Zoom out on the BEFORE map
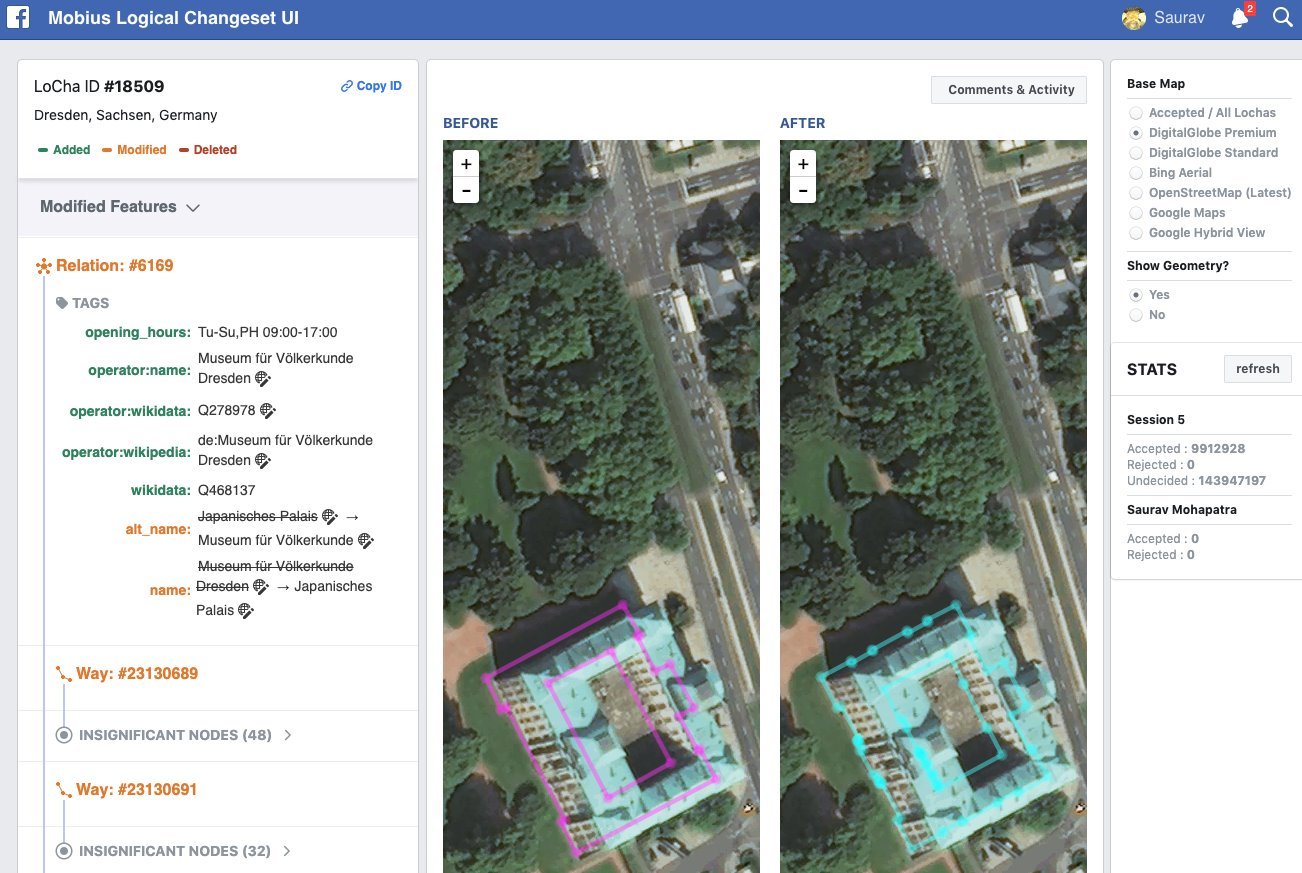The image size is (1302, 873). 466,190
